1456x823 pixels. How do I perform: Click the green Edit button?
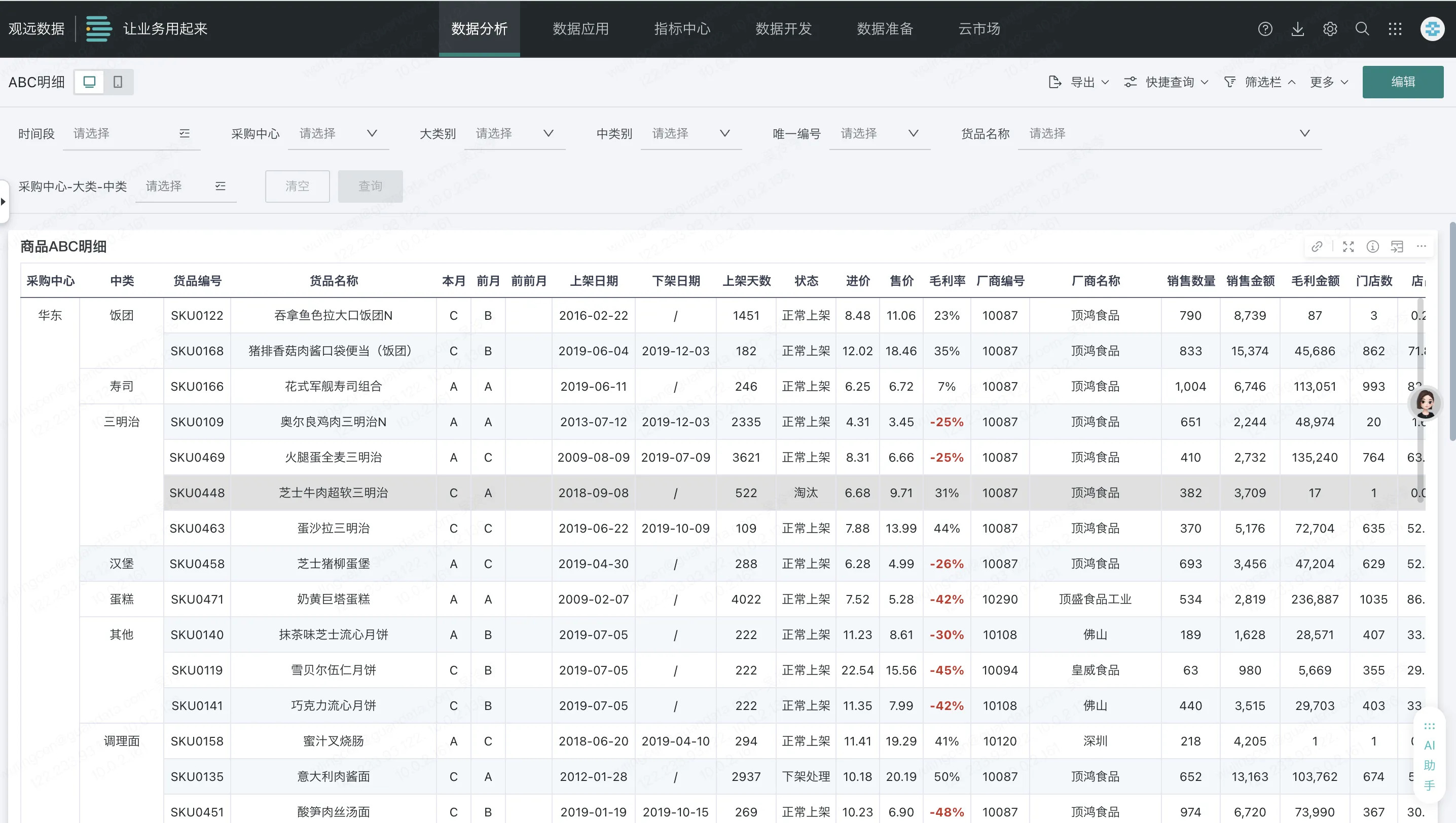pos(1402,82)
